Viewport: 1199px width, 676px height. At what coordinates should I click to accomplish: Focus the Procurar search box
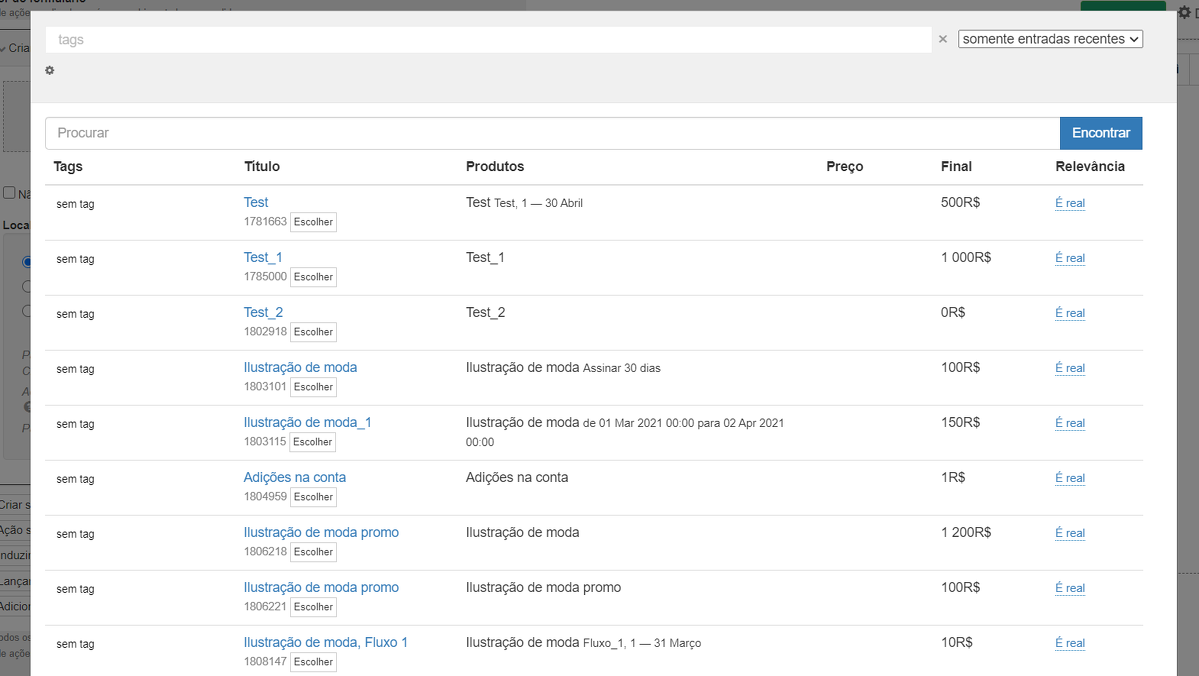552,133
